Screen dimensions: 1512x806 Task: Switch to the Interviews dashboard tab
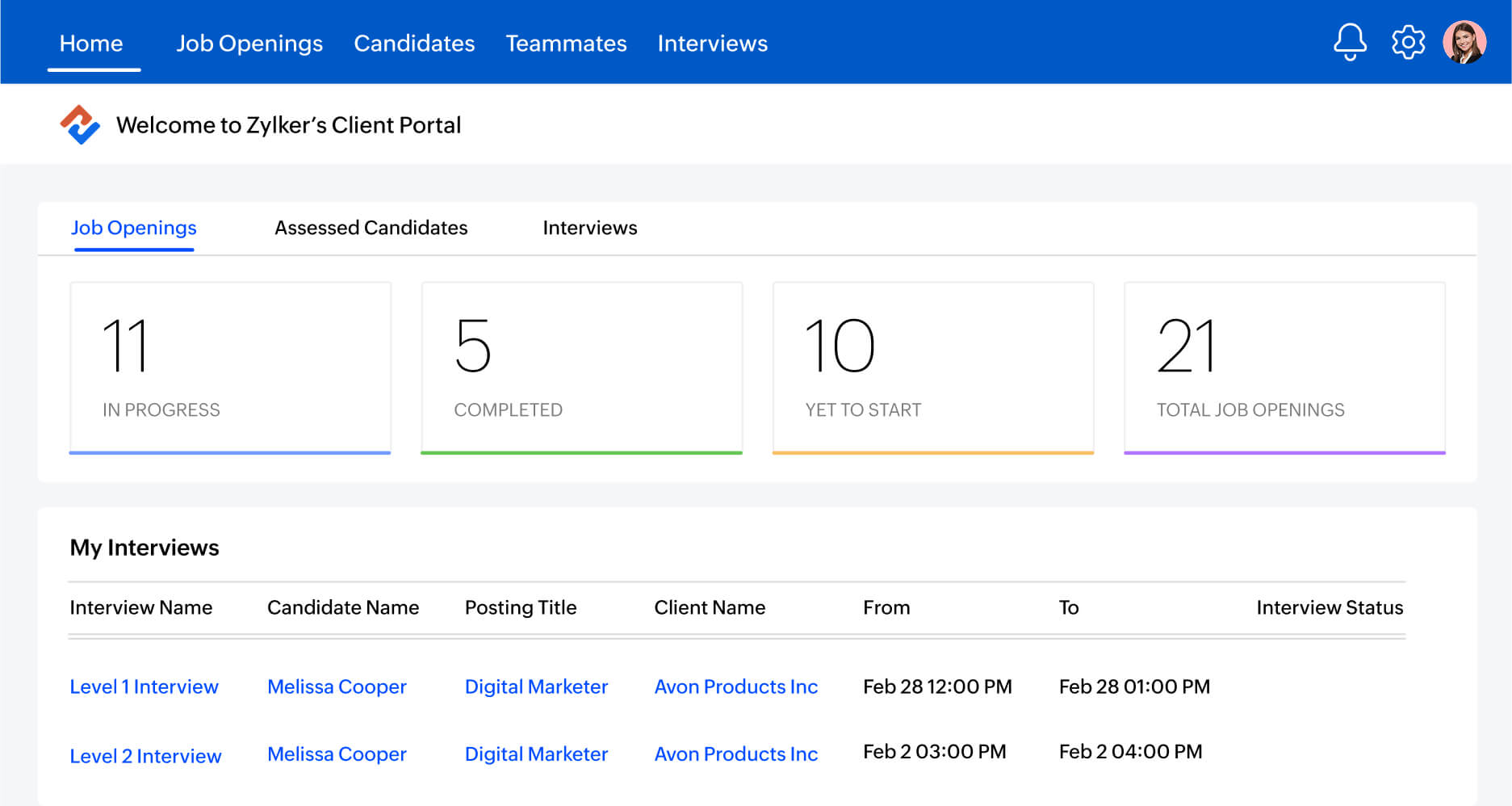point(590,228)
